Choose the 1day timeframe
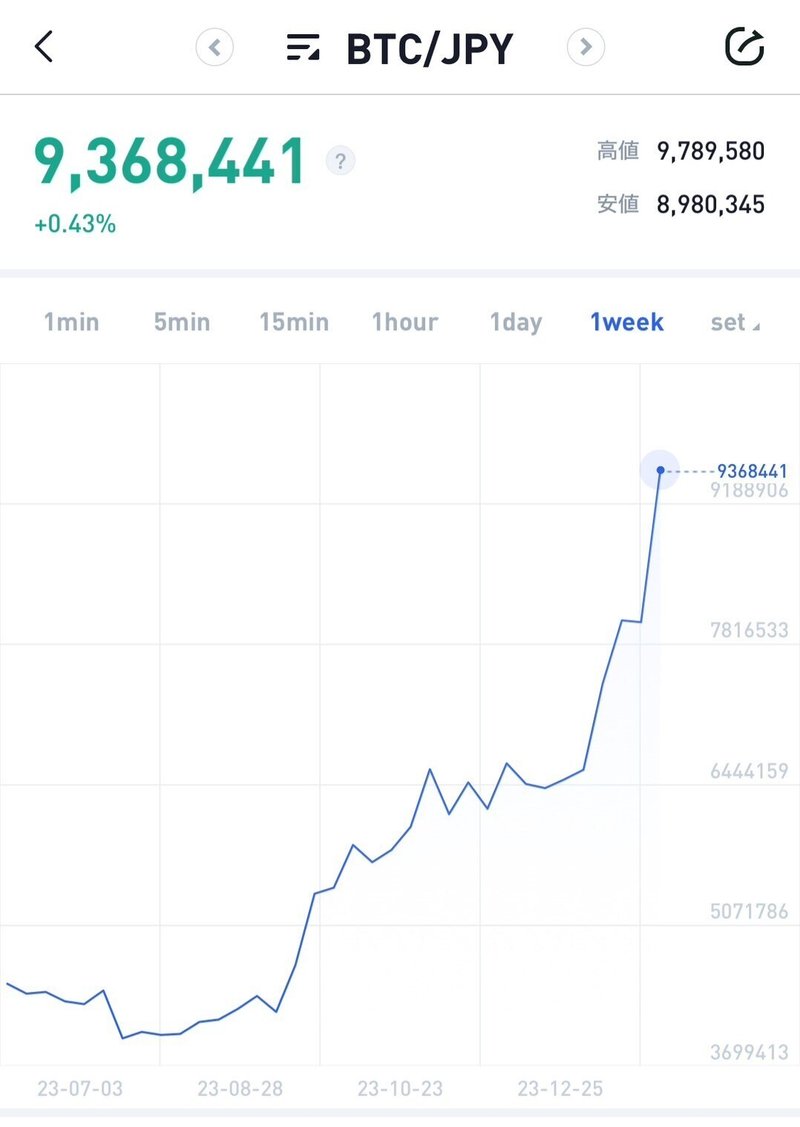800x1127 pixels. pos(516,322)
